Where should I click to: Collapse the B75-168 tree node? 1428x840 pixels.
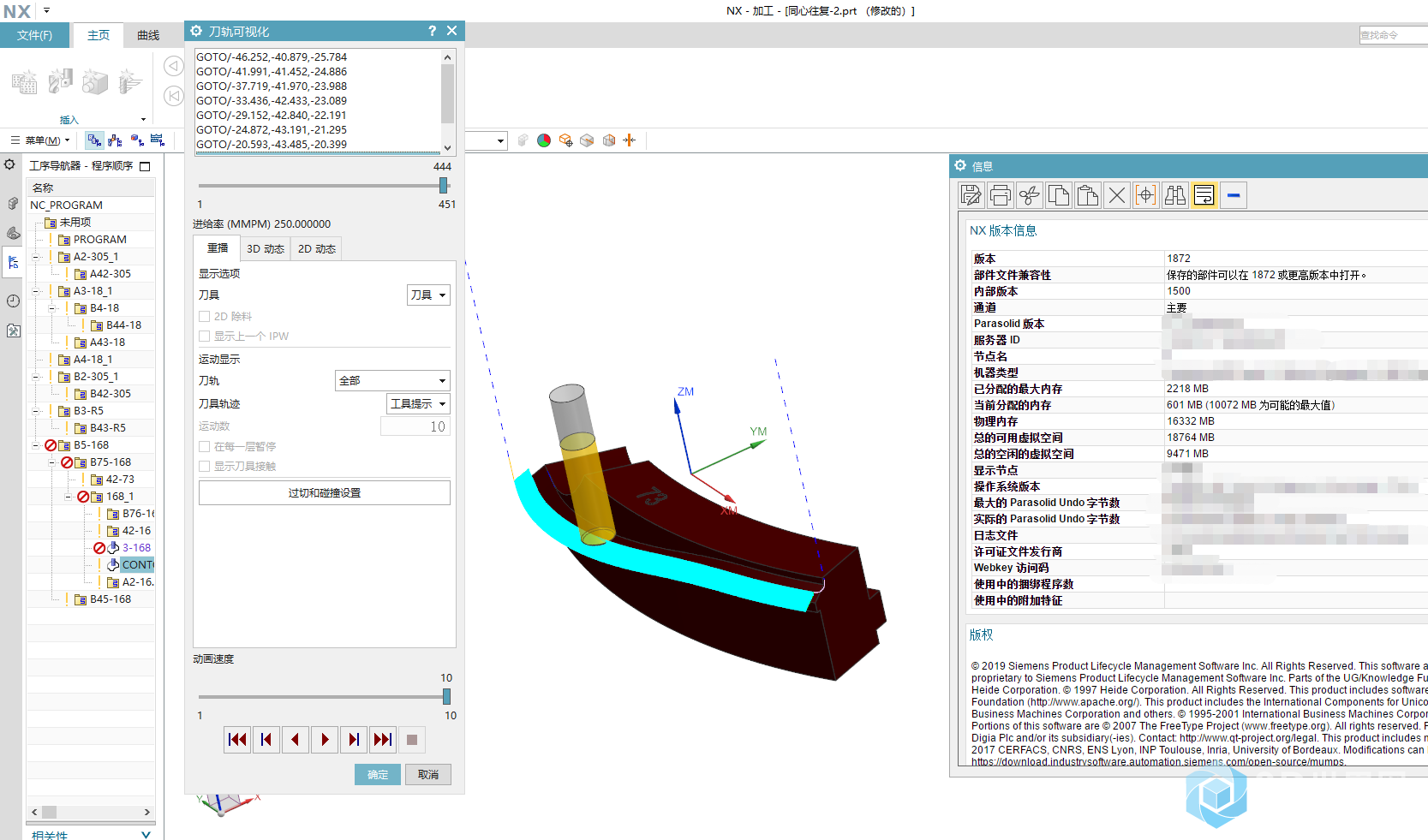(x=51, y=462)
